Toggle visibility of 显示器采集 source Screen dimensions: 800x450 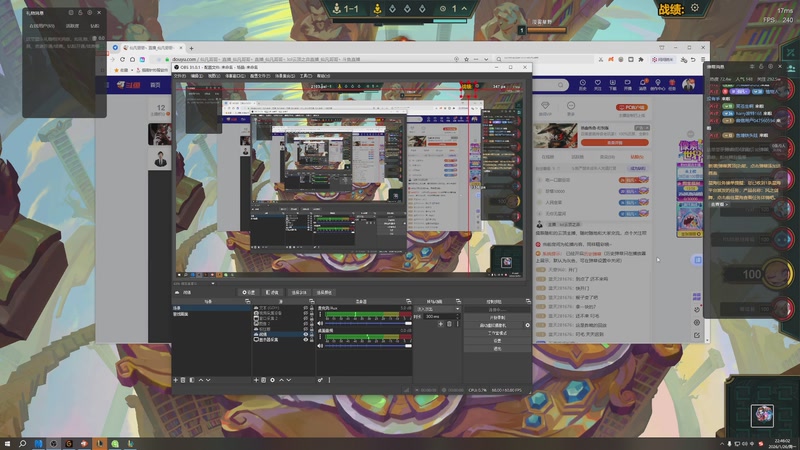tap(306, 340)
